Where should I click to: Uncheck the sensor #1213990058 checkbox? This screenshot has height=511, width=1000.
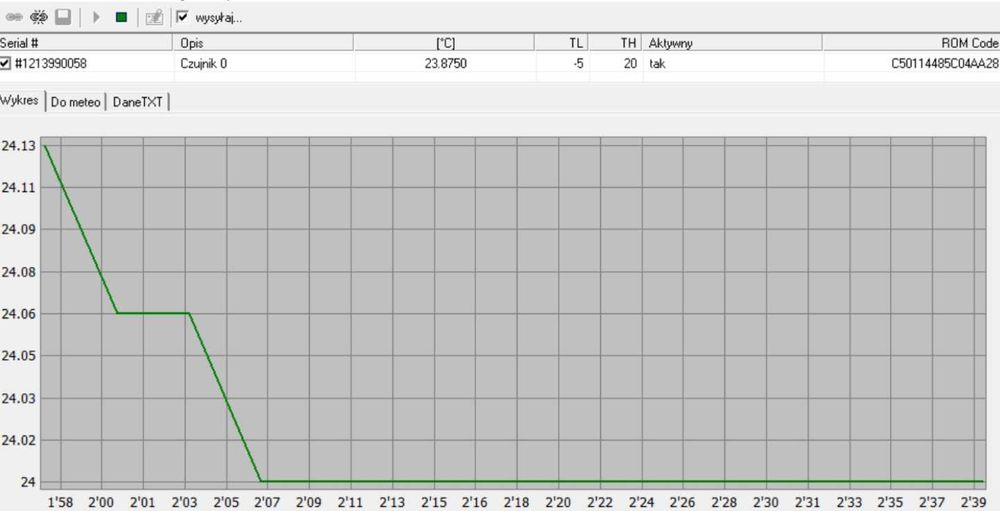coord(5,63)
